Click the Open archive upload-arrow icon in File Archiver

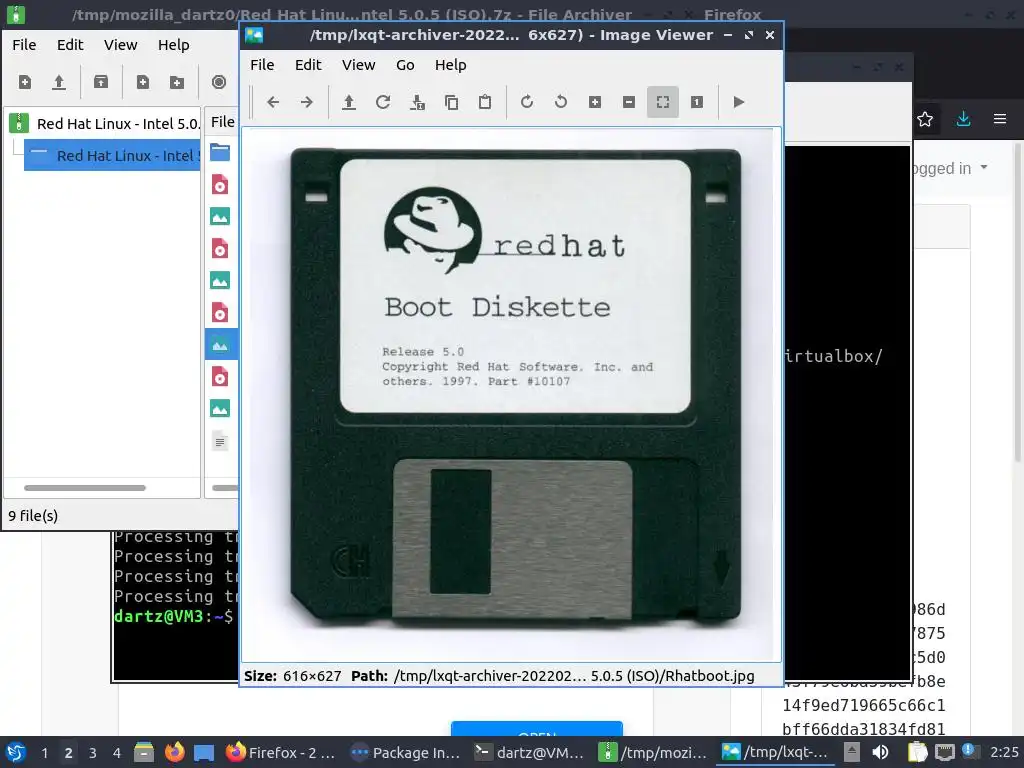(59, 82)
